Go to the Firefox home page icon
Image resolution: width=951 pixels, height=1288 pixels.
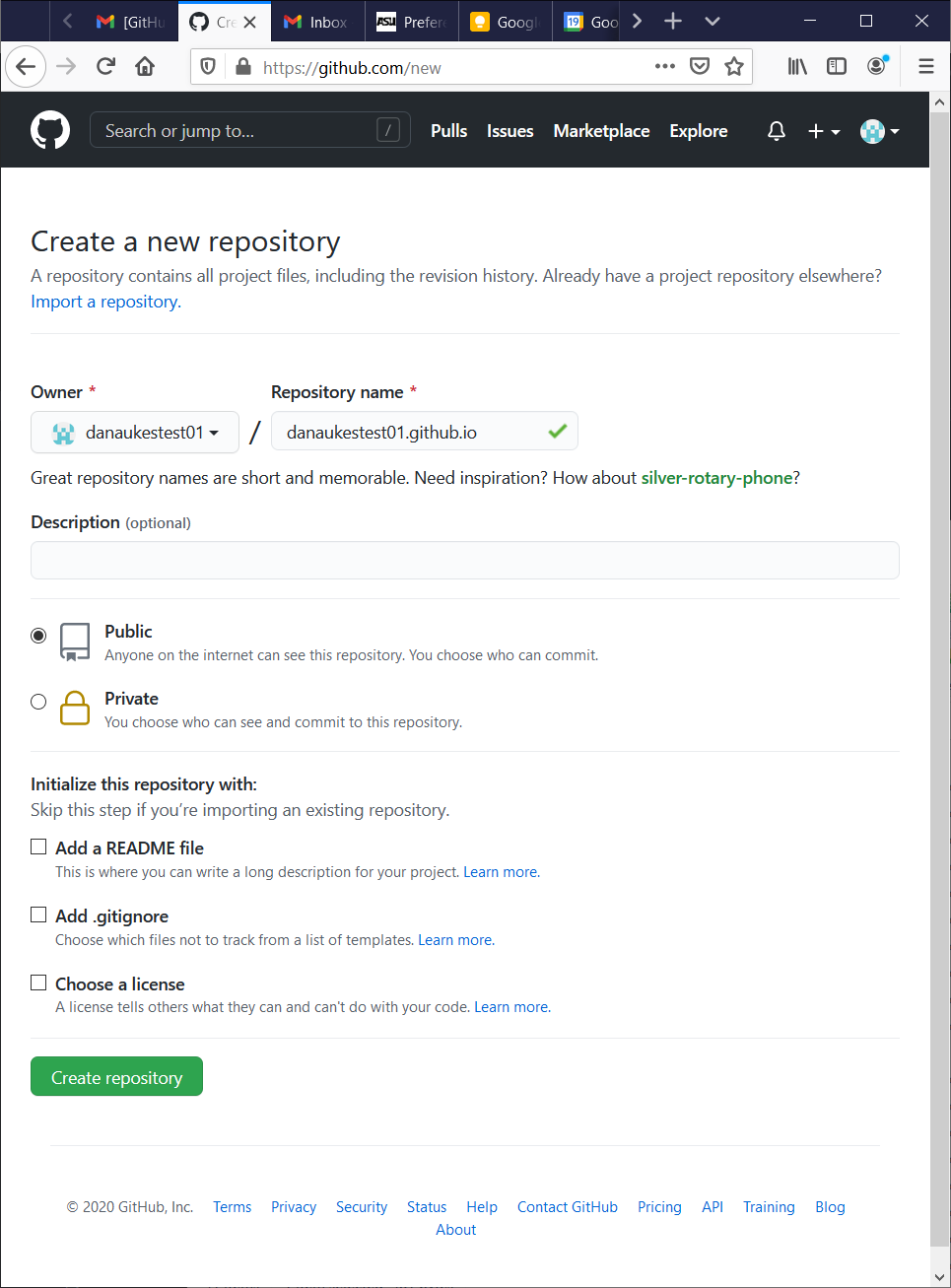[145, 66]
